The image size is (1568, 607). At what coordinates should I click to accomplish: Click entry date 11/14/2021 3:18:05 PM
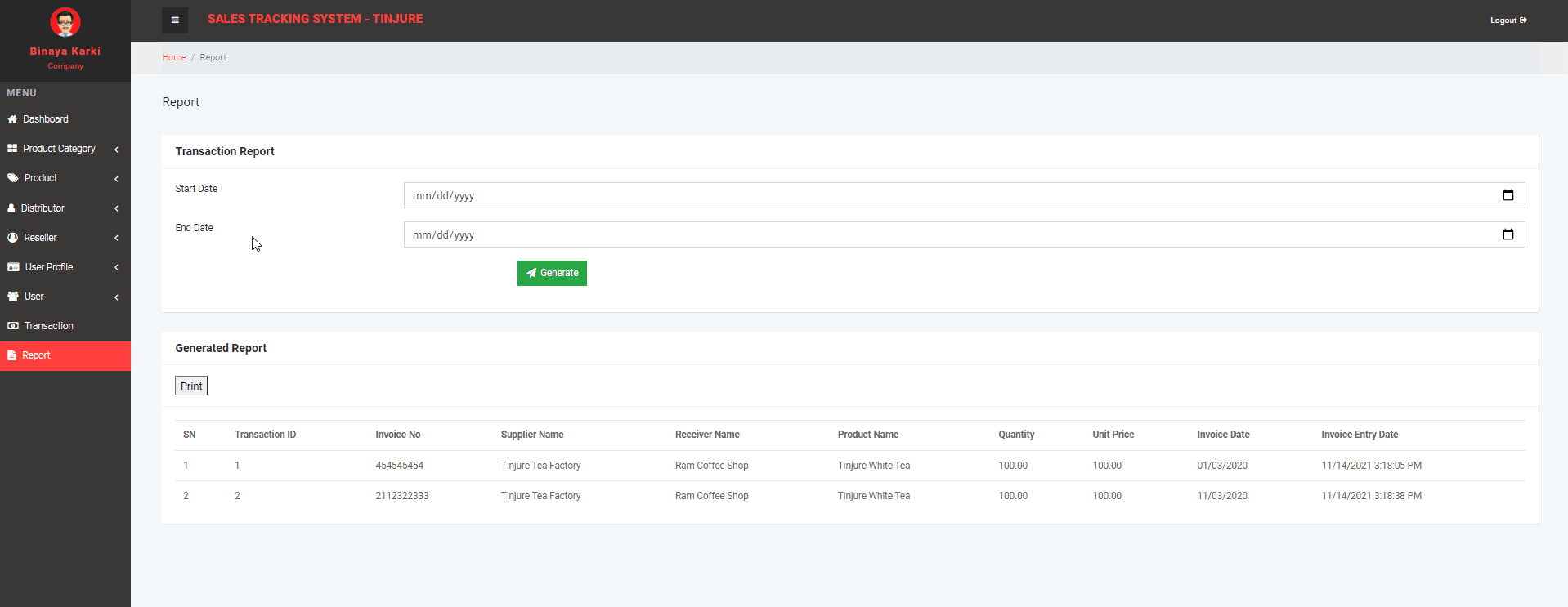click(1372, 466)
